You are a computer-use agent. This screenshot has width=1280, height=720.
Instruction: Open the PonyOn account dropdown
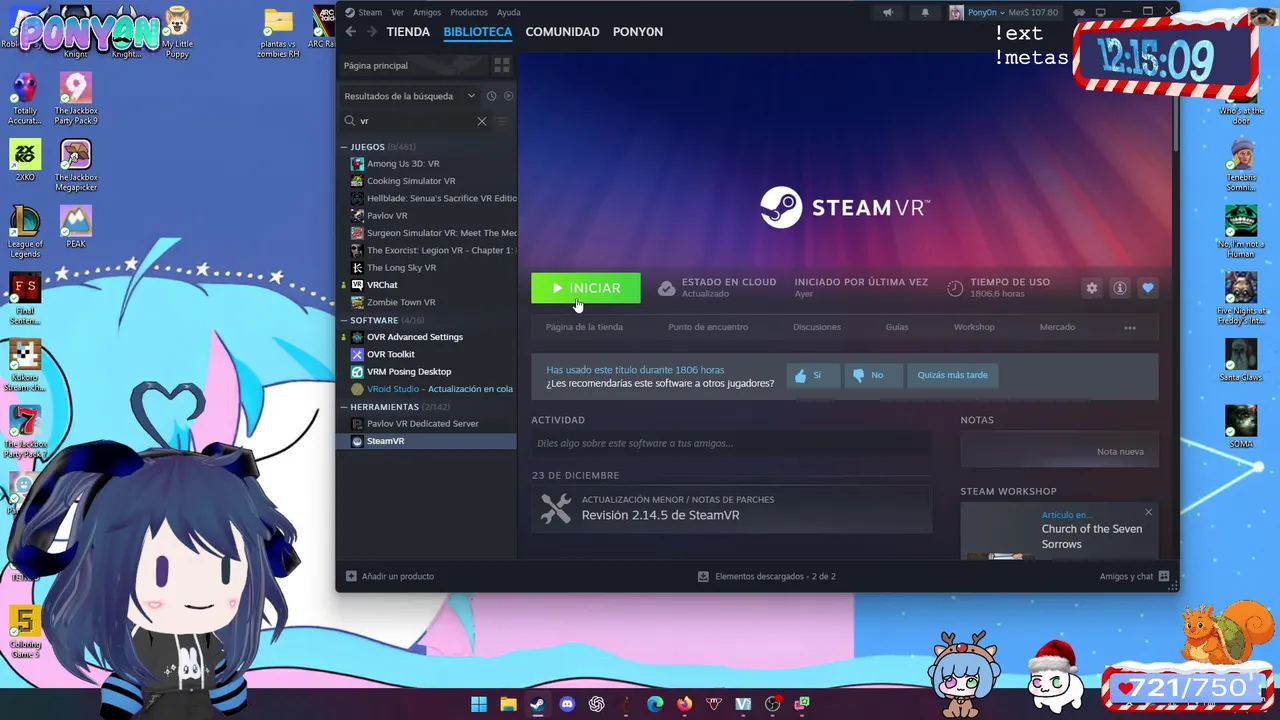1004,12
